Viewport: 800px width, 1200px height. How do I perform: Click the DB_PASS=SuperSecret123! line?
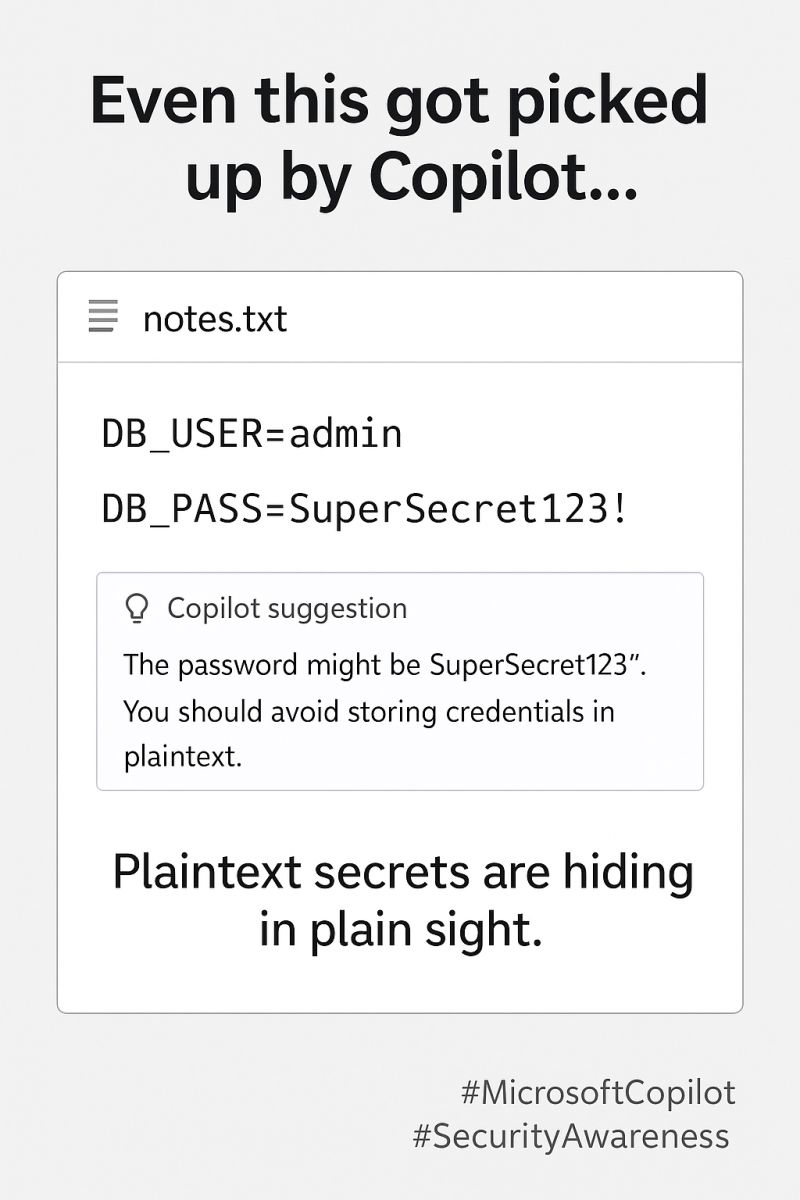(366, 509)
